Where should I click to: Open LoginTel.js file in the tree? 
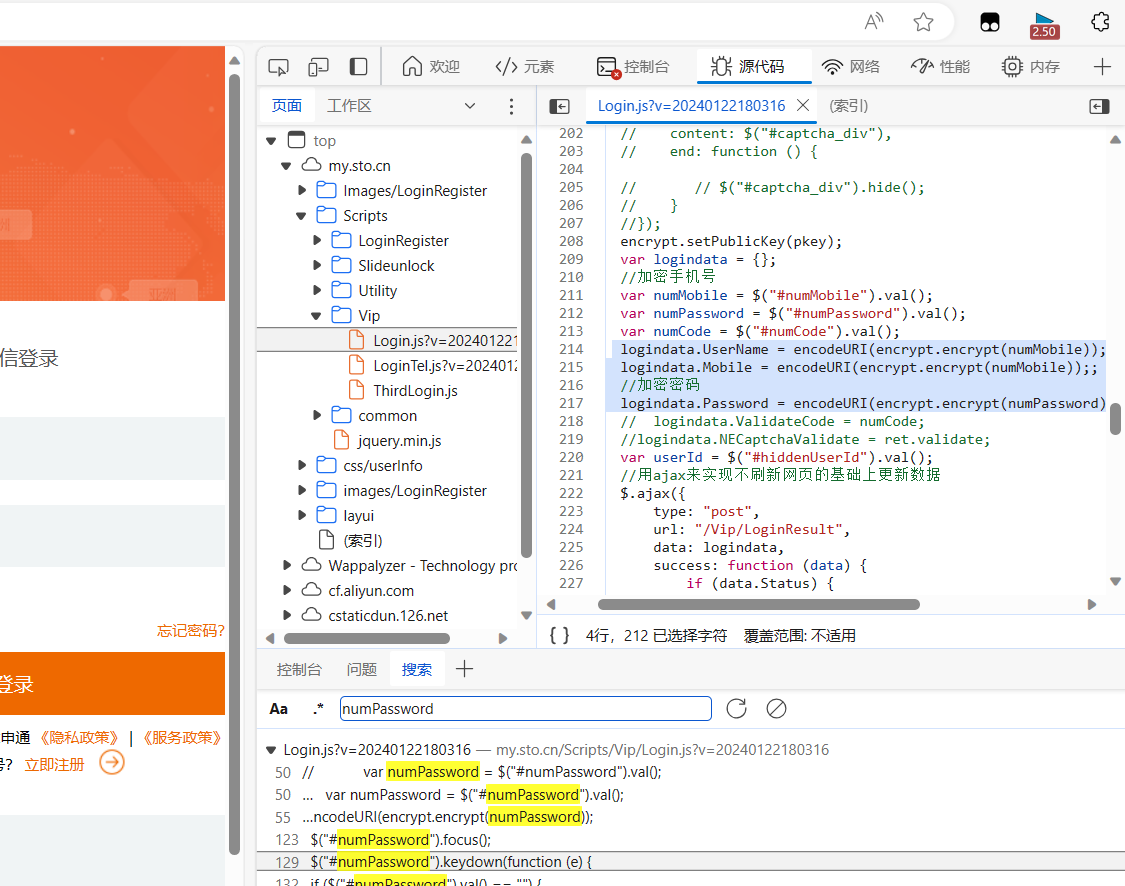click(x=433, y=366)
